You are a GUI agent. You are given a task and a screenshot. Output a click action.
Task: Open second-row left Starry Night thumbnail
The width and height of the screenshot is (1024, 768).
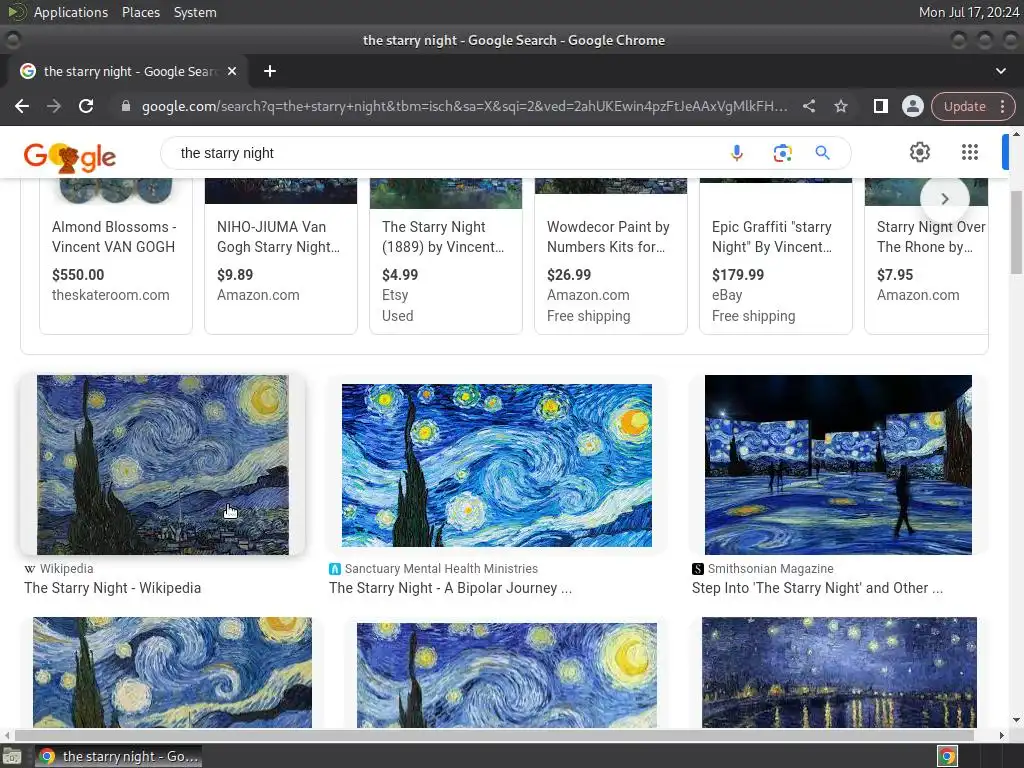point(172,673)
